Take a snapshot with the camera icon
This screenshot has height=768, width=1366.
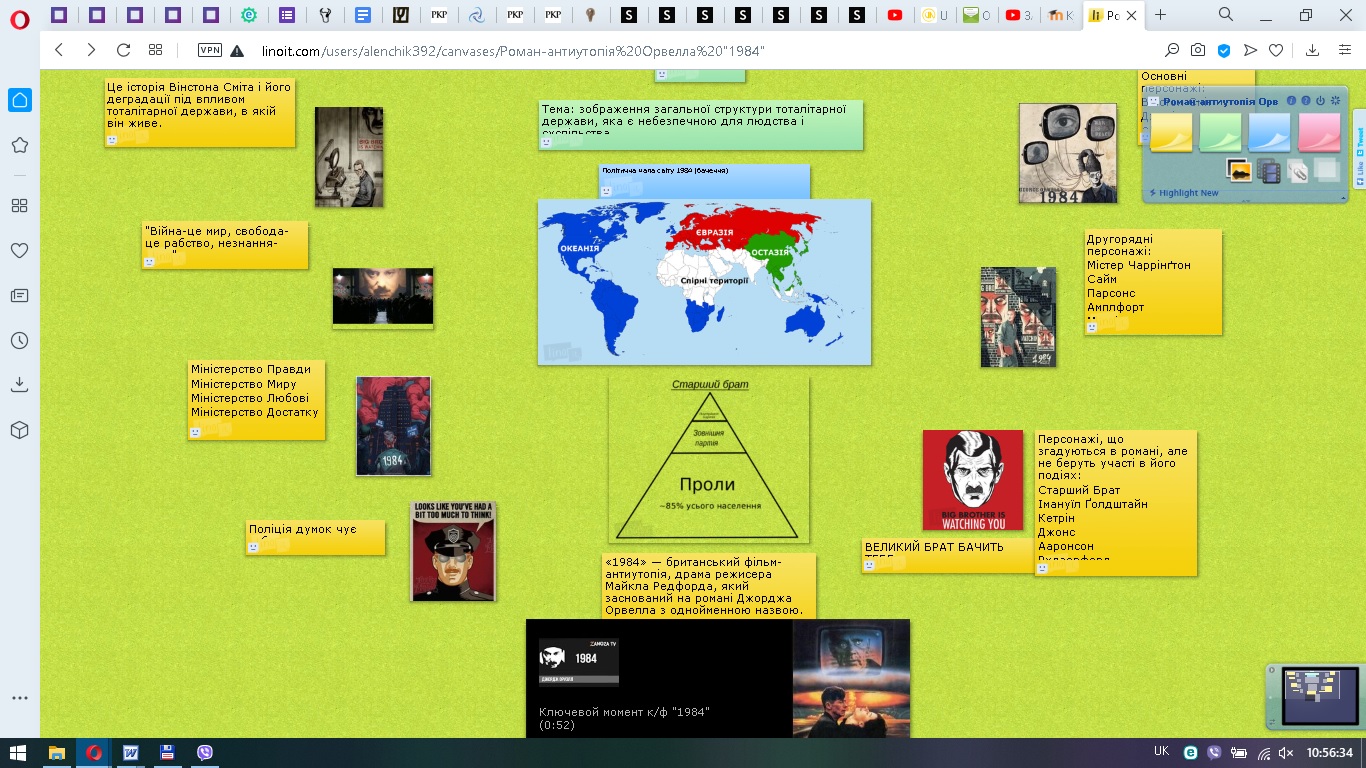pos(1198,50)
